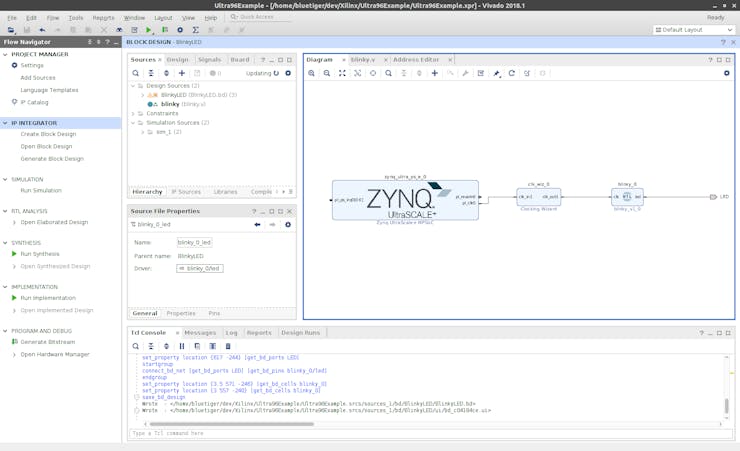This screenshot has height=451, width=740.
Task: Click the Regenerate Layout icon in diagram toolbar
Action: (x=512, y=73)
